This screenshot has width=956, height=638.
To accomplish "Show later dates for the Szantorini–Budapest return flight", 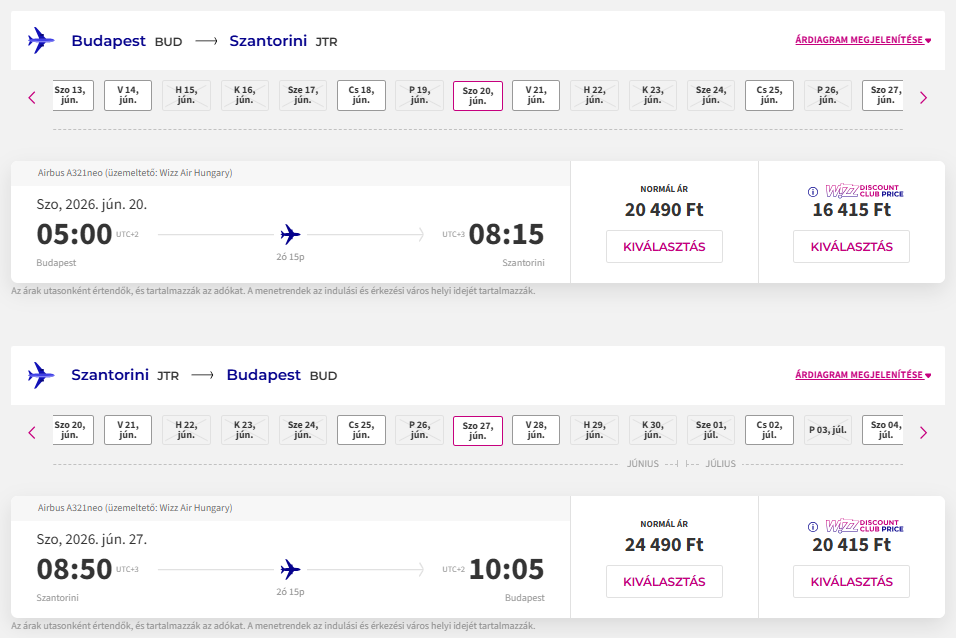I will tap(923, 432).
